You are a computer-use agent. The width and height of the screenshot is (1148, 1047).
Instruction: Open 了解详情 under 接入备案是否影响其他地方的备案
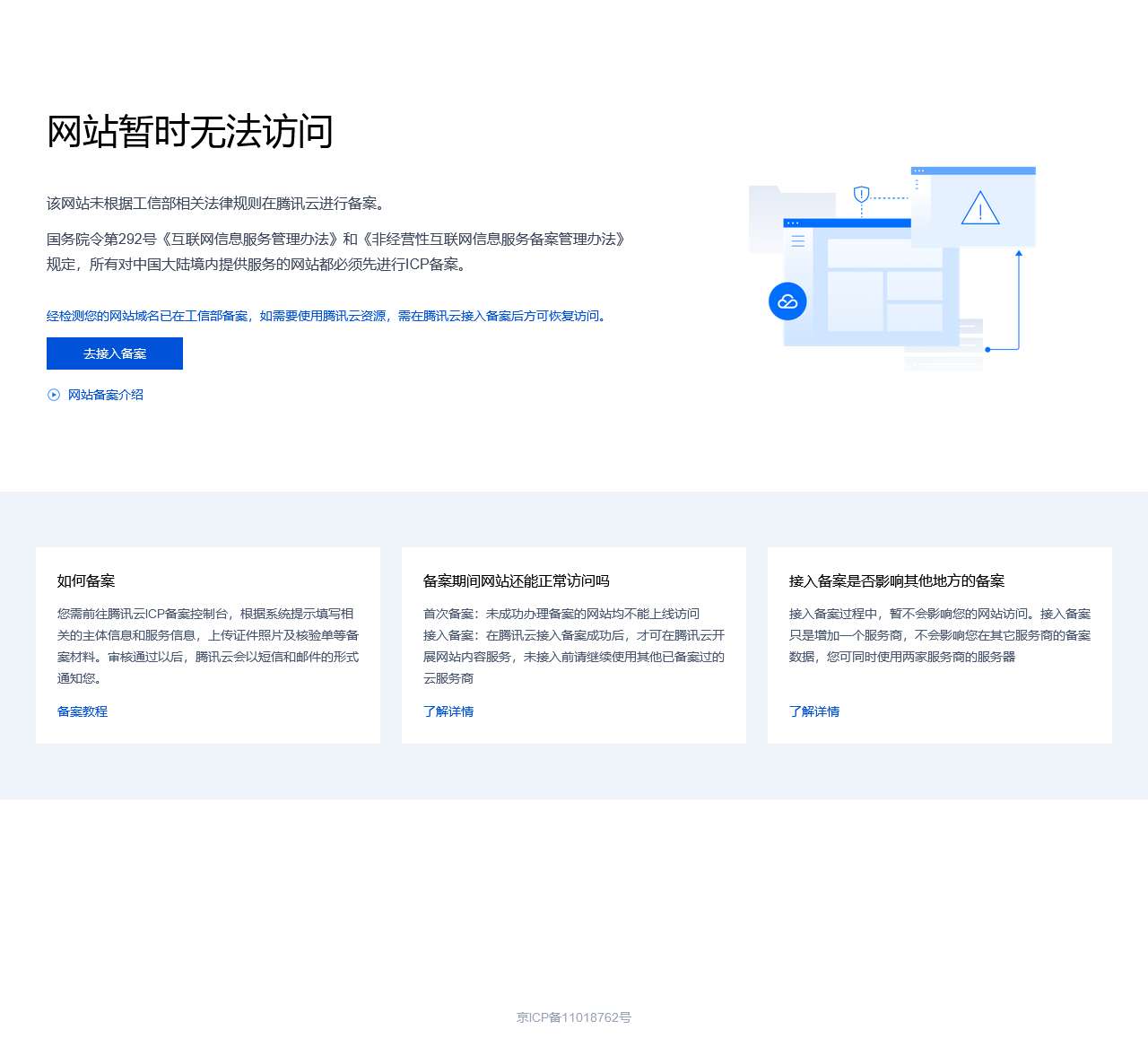(x=814, y=711)
